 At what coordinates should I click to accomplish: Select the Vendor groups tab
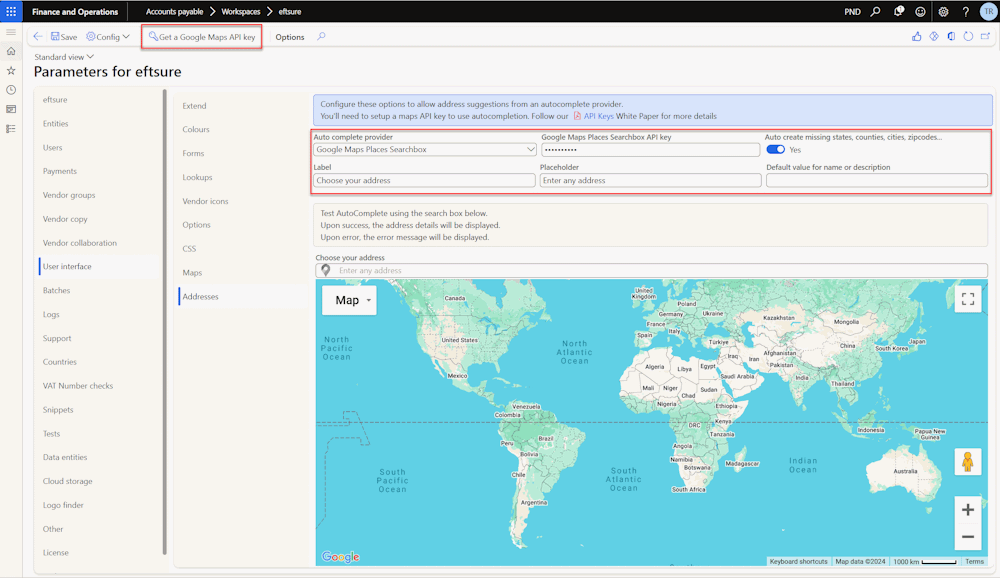pyautogui.click(x=69, y=195)
